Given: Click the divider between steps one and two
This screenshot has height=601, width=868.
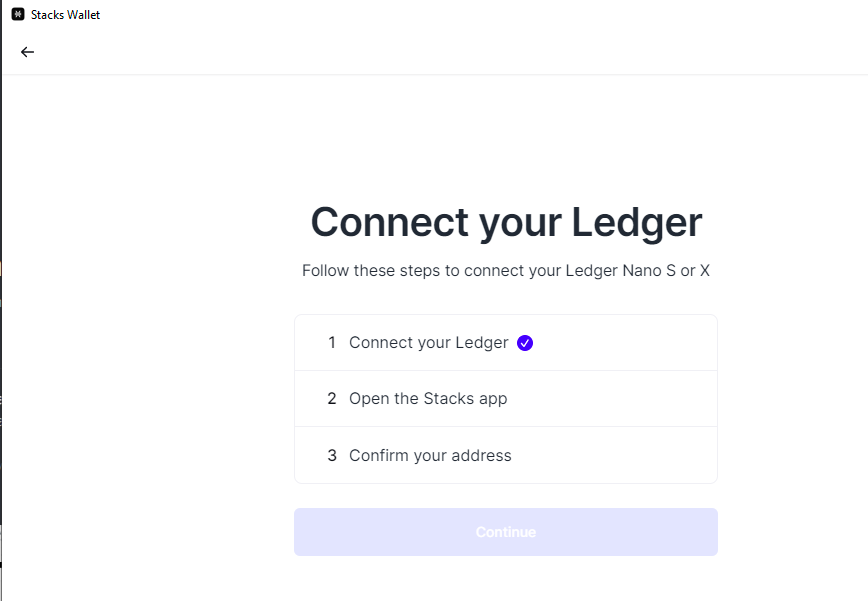Looking at the screenshot, I should [x=505, y=370].
